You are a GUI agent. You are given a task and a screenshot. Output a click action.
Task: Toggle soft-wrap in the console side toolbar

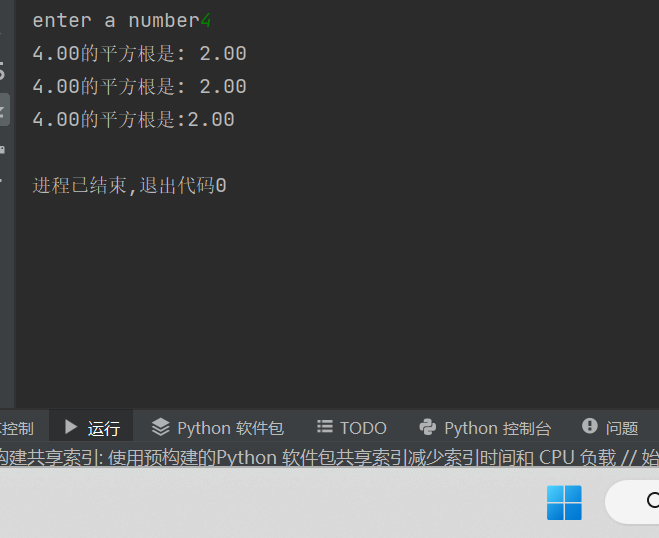[x=3, y=70]
